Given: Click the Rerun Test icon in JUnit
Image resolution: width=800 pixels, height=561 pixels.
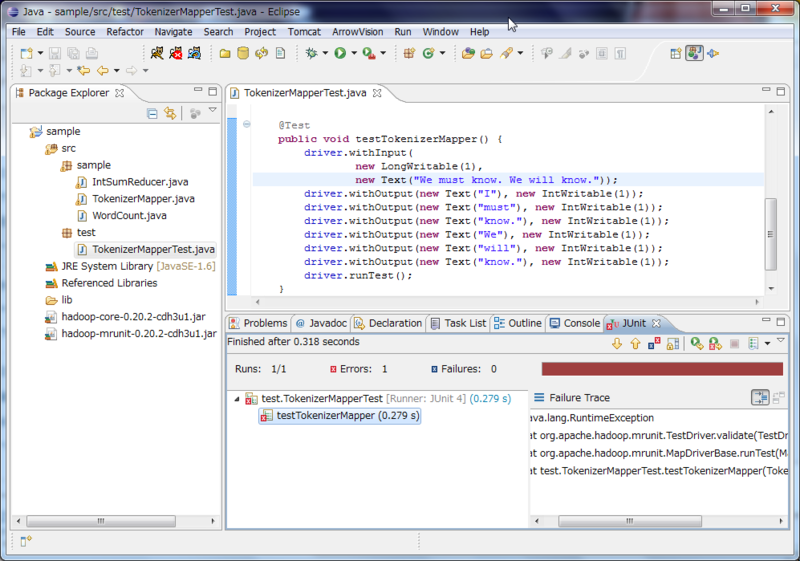Looking at the screenshot, I should 696,344.
